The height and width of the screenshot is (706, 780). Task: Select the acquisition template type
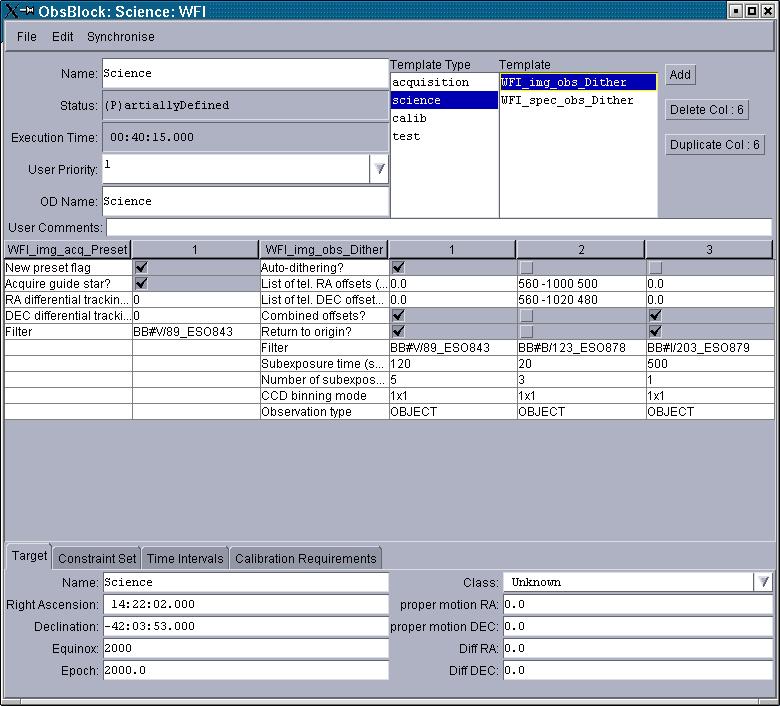[444, 82]
